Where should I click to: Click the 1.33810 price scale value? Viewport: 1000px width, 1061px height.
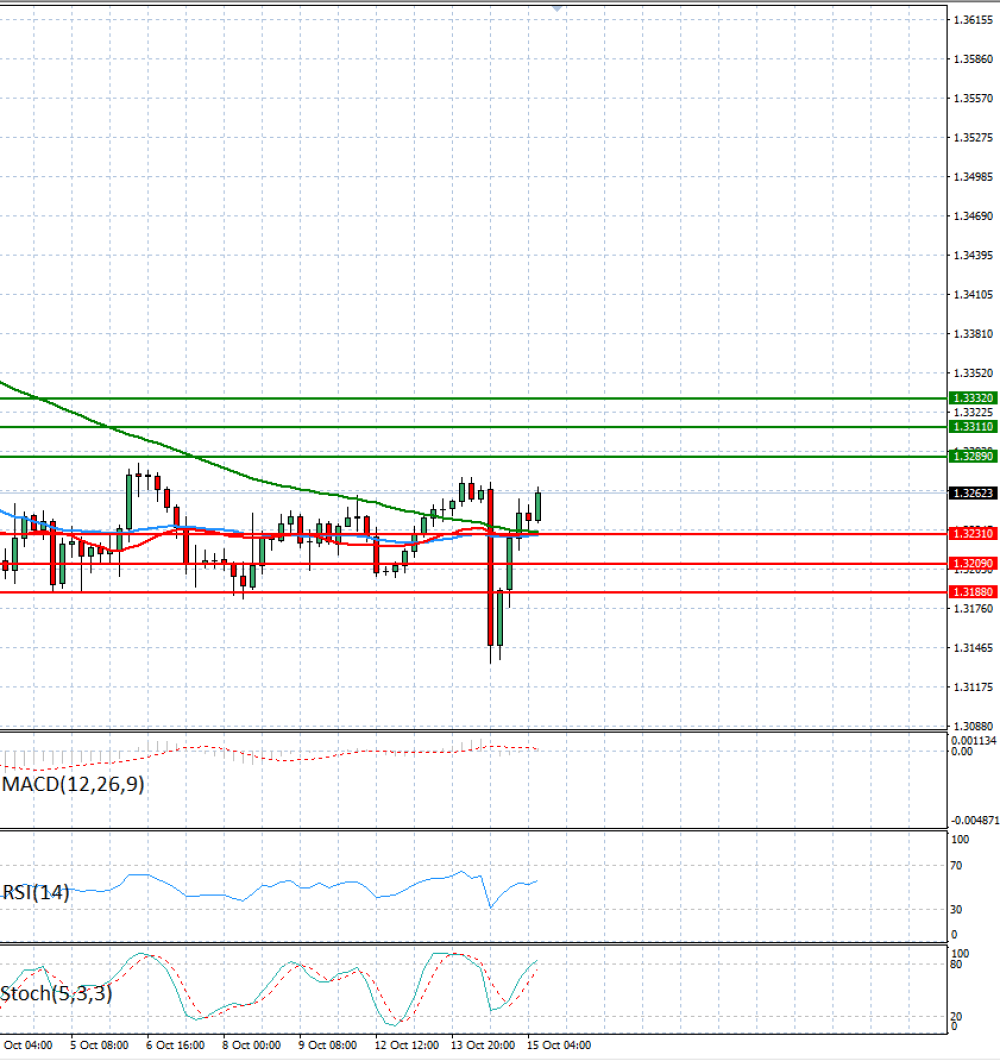pos(973,334)
